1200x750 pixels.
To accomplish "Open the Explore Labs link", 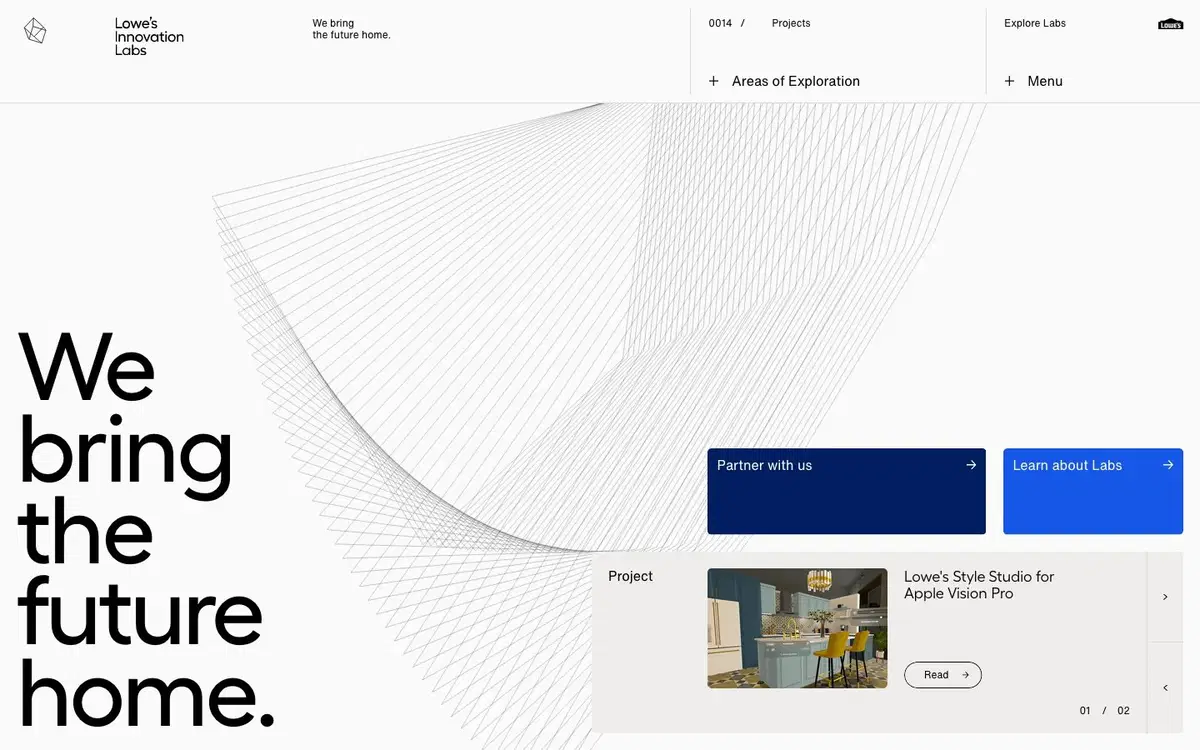I will click(x=1035, y=23).
